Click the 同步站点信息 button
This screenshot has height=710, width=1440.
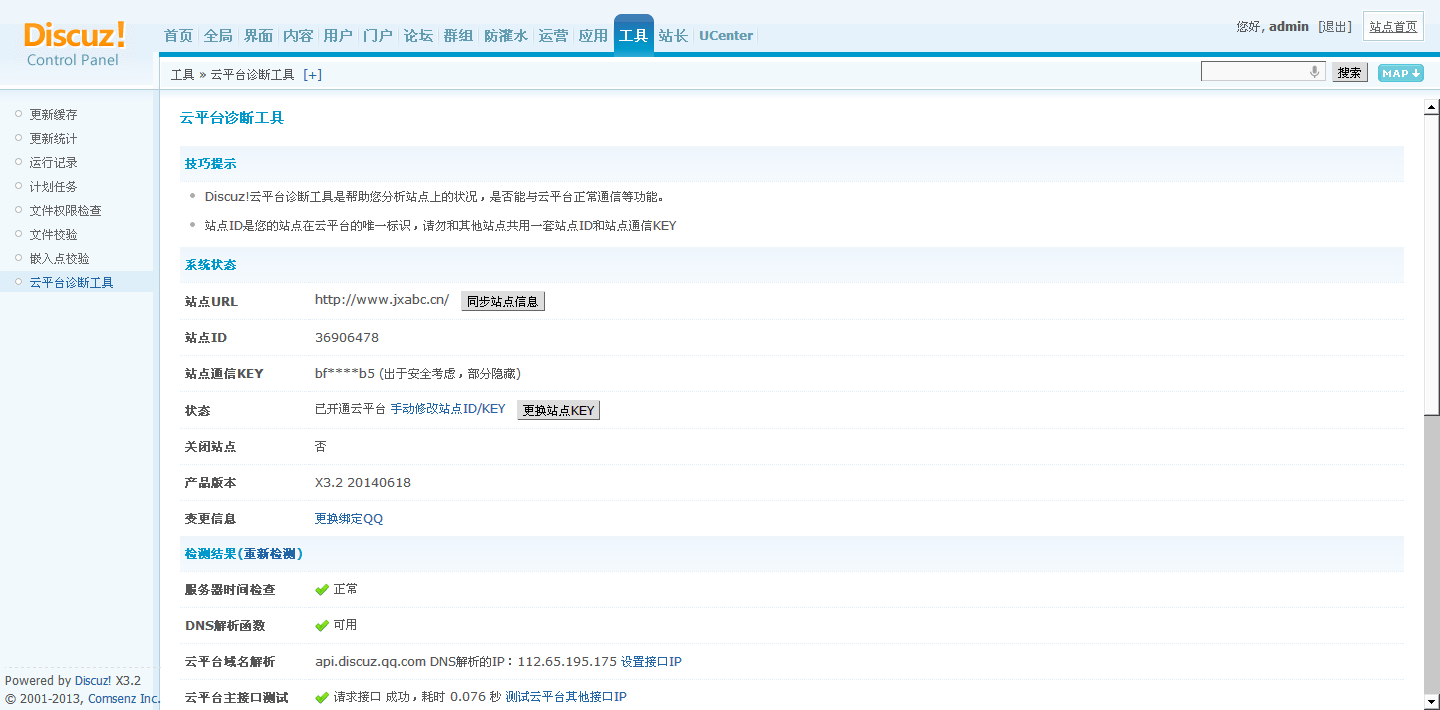503,302
